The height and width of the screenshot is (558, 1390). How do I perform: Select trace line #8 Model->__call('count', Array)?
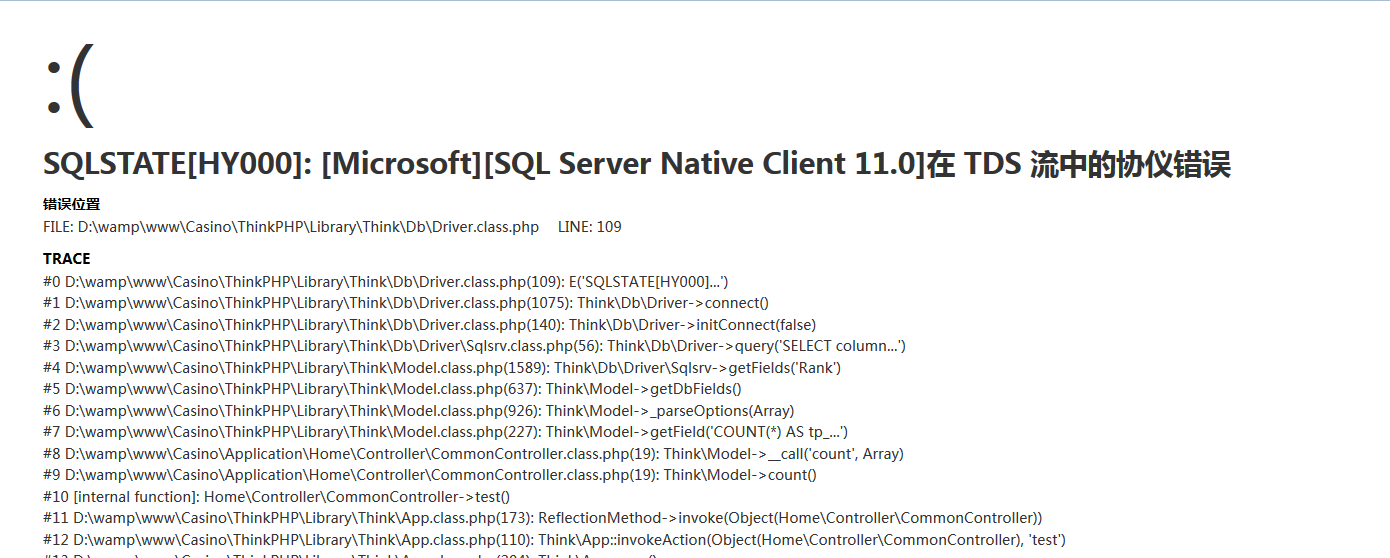[x=473, y=454]
